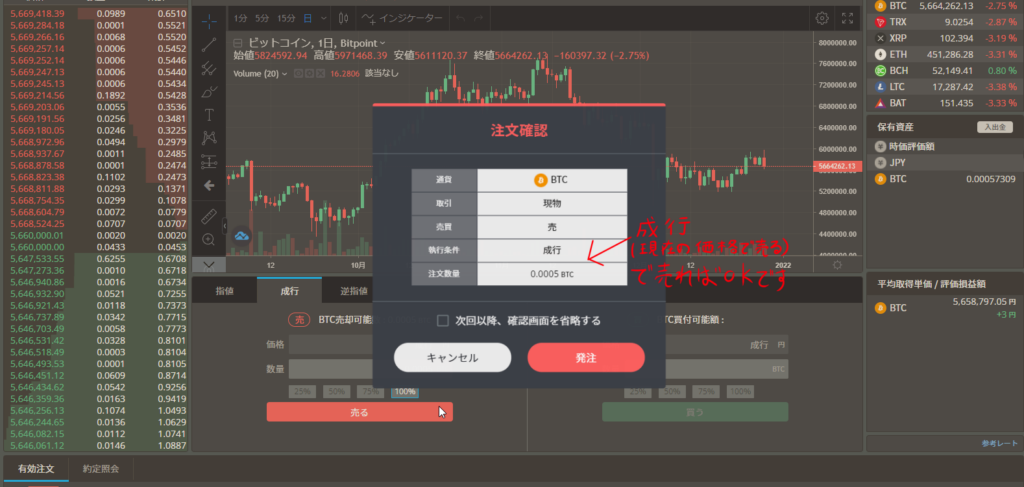The height and width of the screenshot is (487, 1024).
Task: Toggle the 売 sell side indicator
Action: click(299, 320)
